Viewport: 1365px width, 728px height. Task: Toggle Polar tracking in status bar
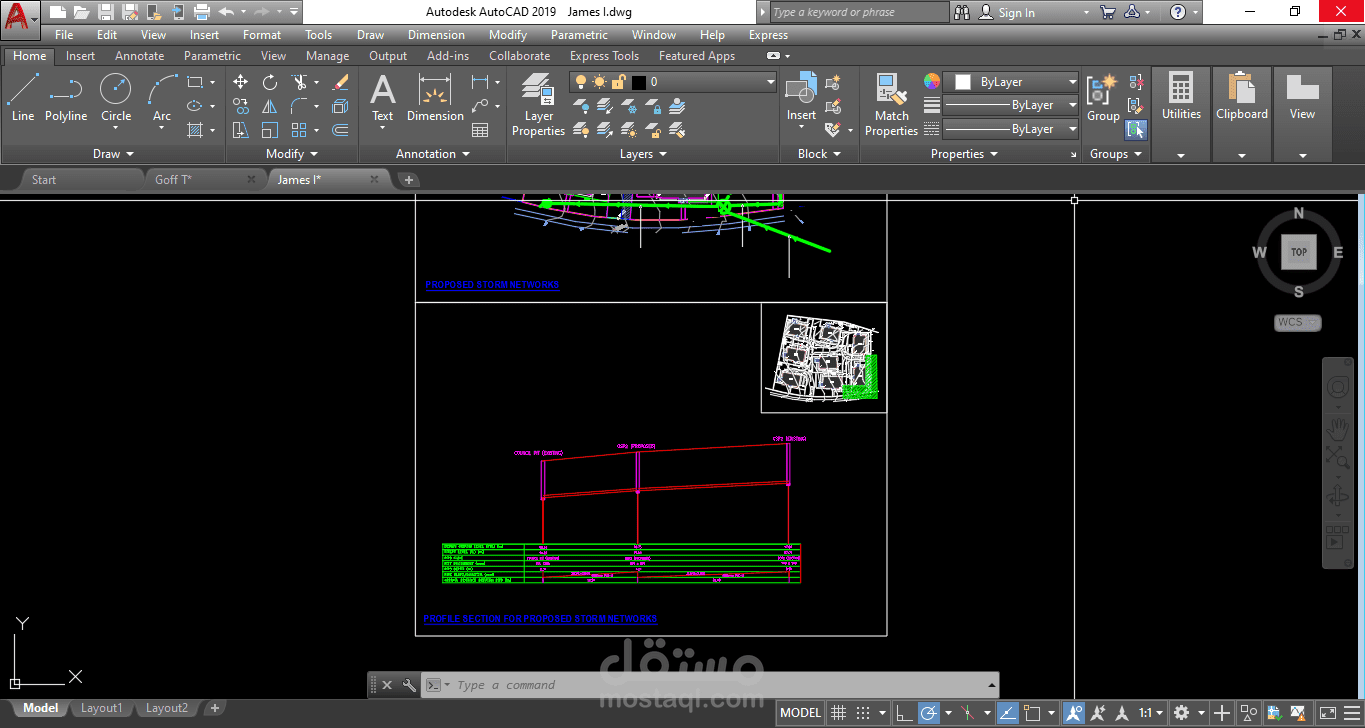928,713
